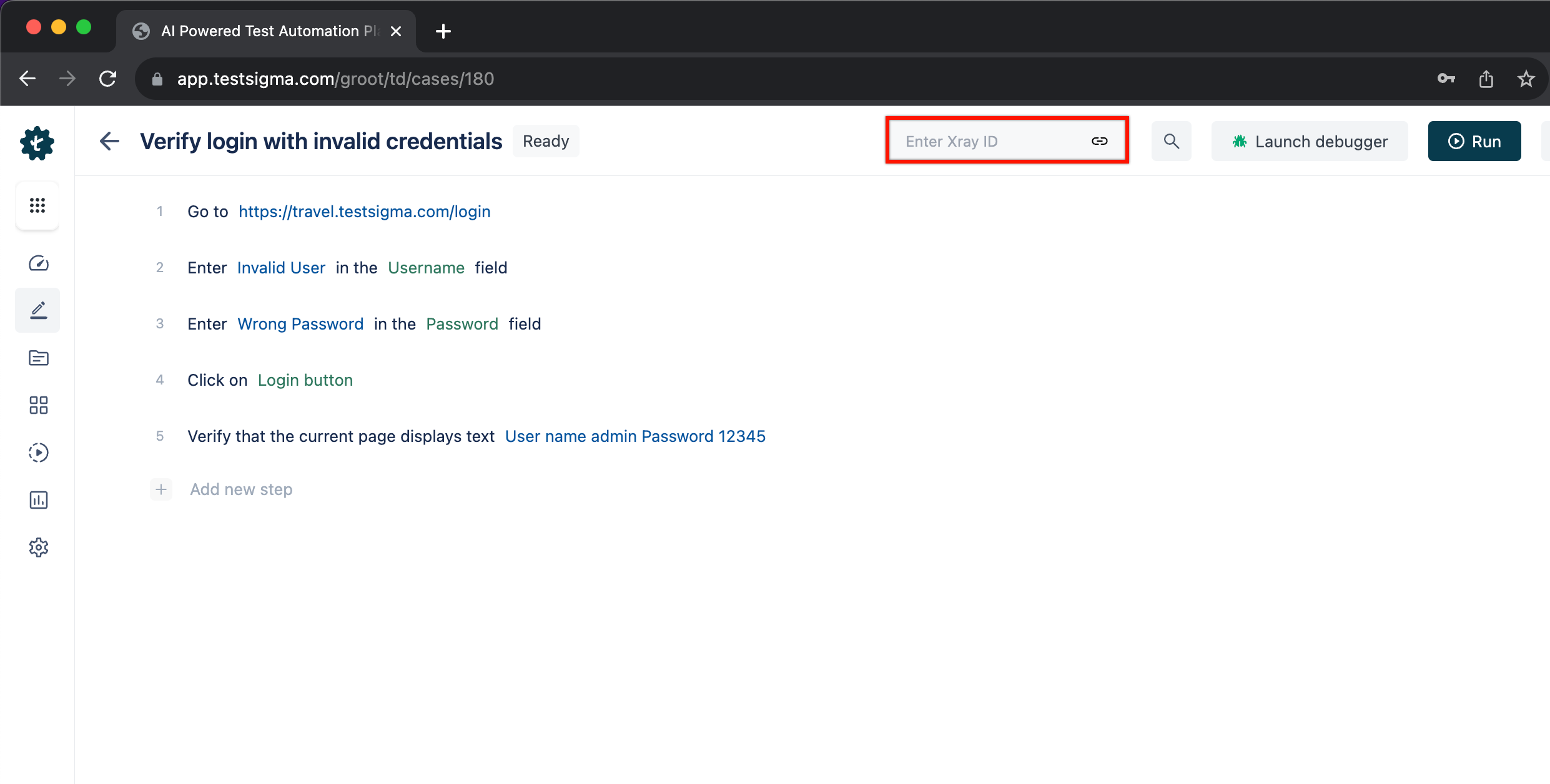The image size is (1550, 784).
Task: Toggle the test case status to Ready
Action: (546, 141)
